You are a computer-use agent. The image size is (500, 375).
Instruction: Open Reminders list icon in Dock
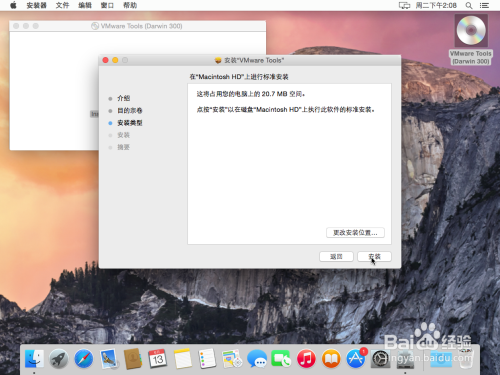pos(207,359)
